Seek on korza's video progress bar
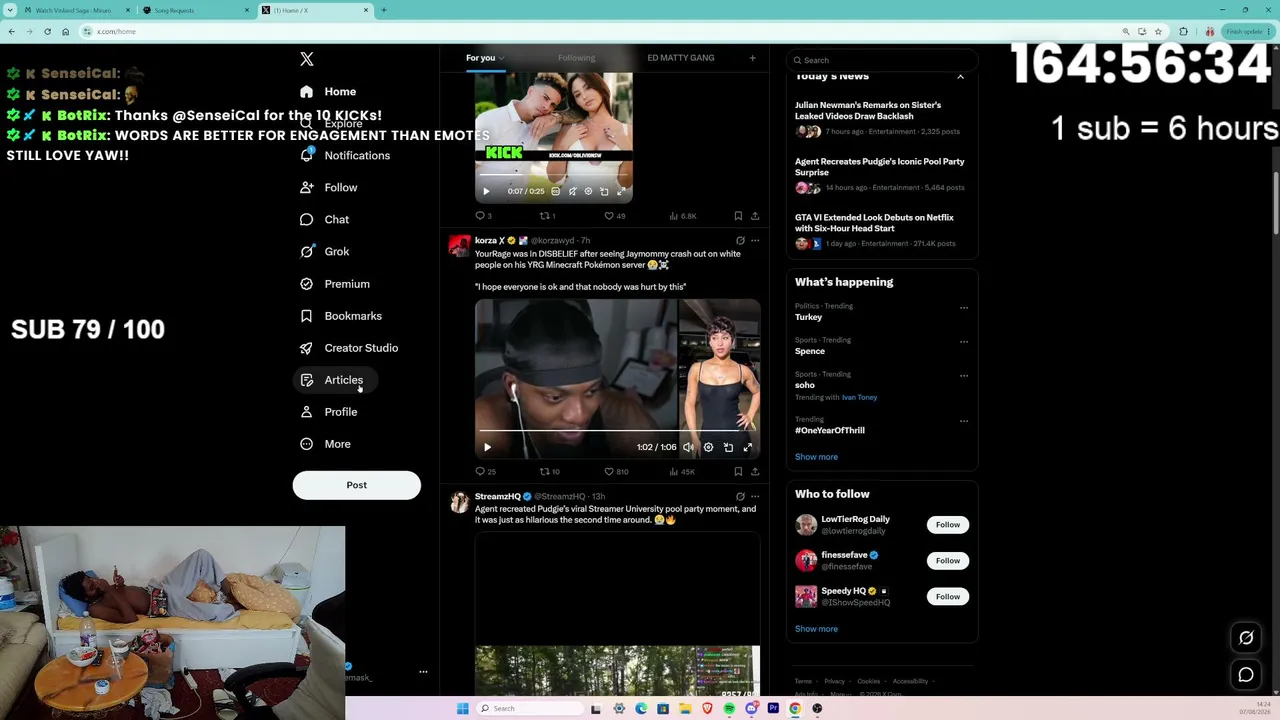 pyautogui.click(x=617, y=433)
